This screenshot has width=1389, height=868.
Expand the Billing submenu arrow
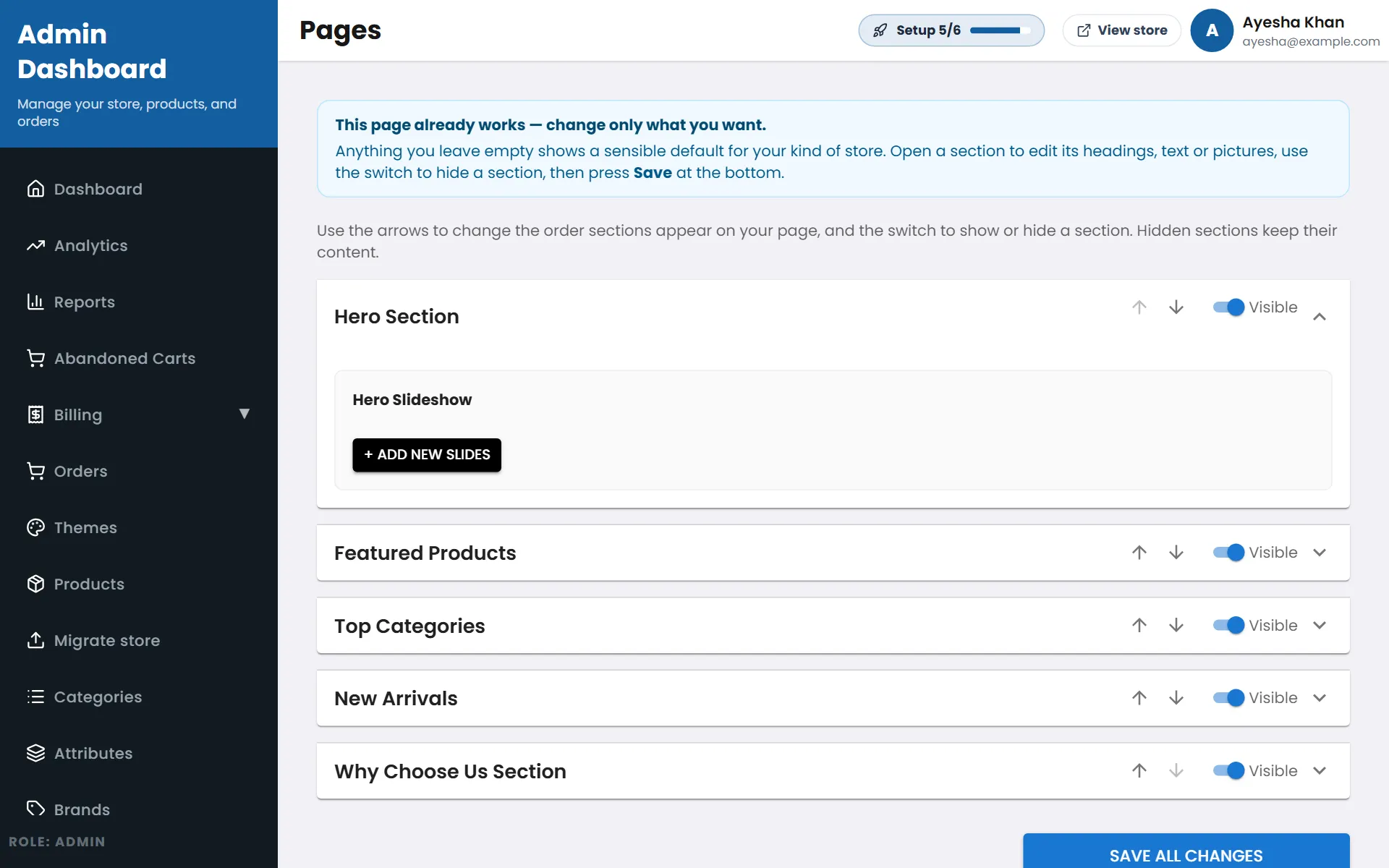245,414
